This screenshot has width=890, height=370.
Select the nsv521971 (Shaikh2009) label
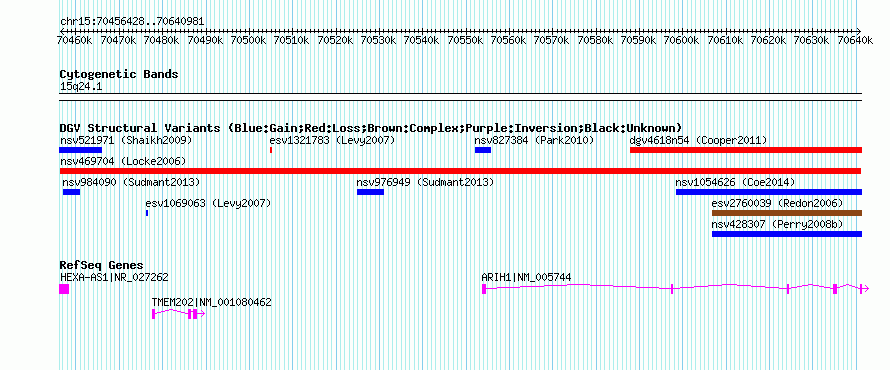pos(126,140)
